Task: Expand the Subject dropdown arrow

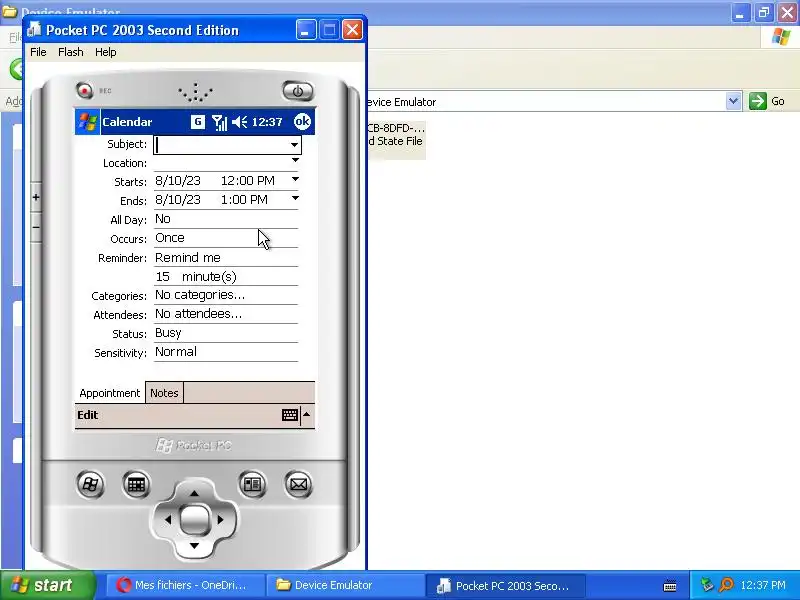Action: 294,145
